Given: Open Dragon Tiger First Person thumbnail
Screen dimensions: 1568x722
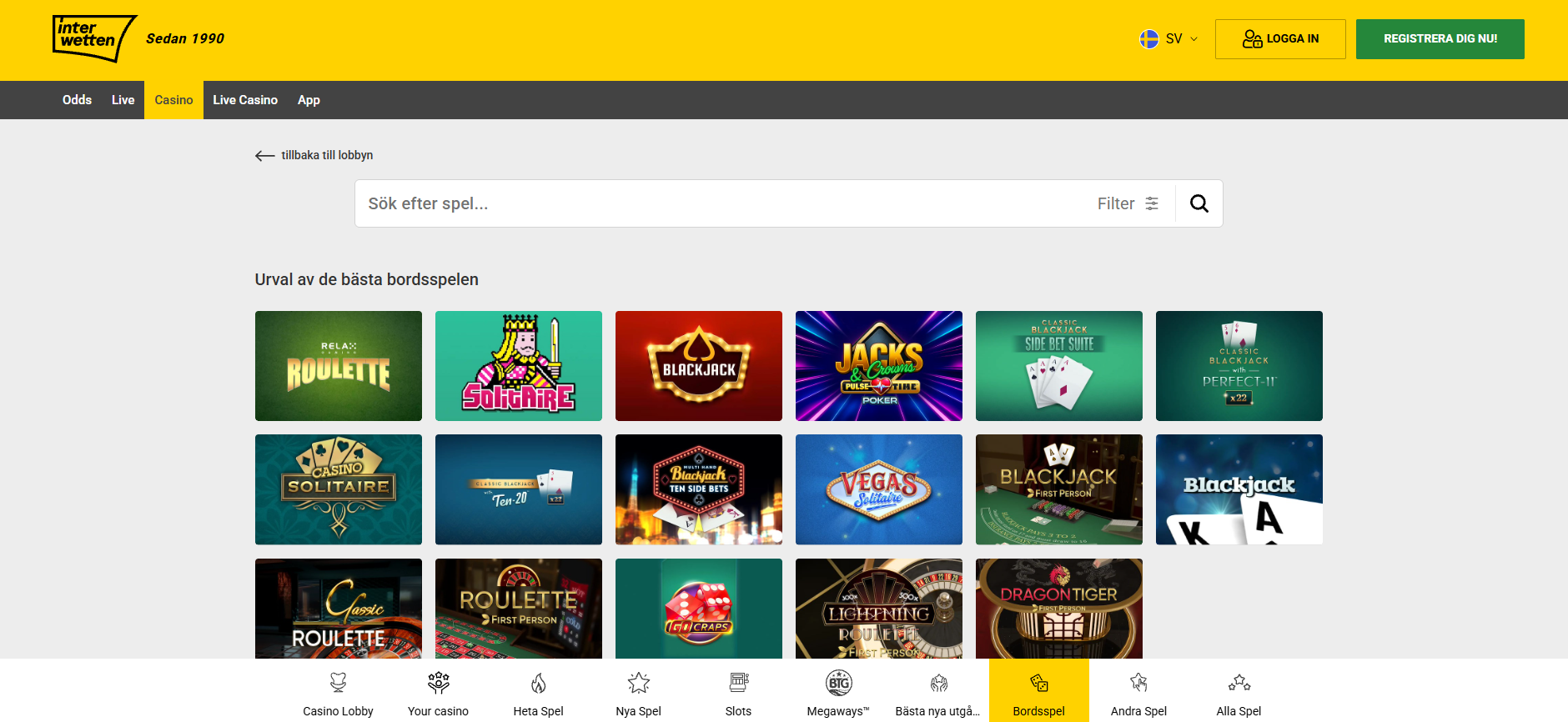Looking at the screenshot, I should coord(1059,609).
